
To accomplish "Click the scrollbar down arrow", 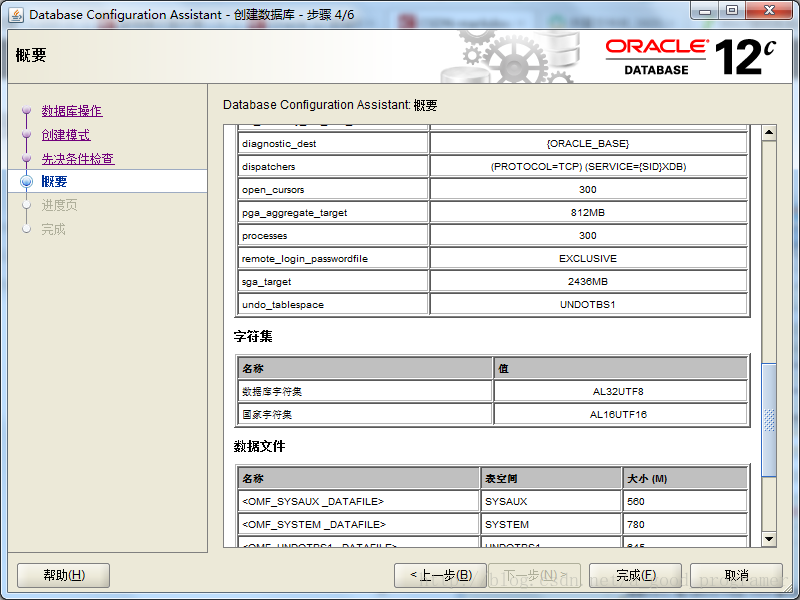I will pos(769,539).
